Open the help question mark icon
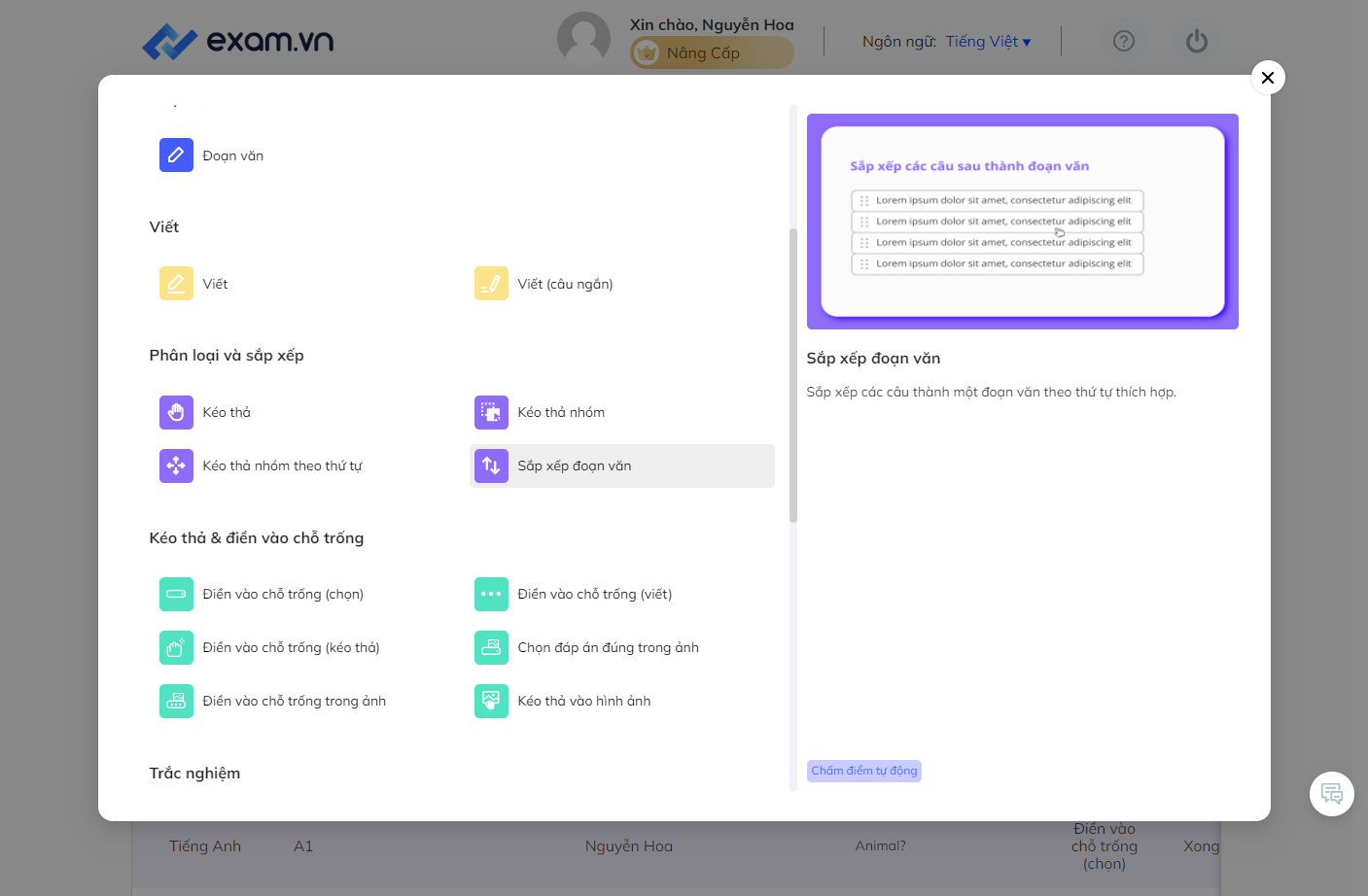The height and width of the screenshot is (896, 1368). tap(1124, 41)
